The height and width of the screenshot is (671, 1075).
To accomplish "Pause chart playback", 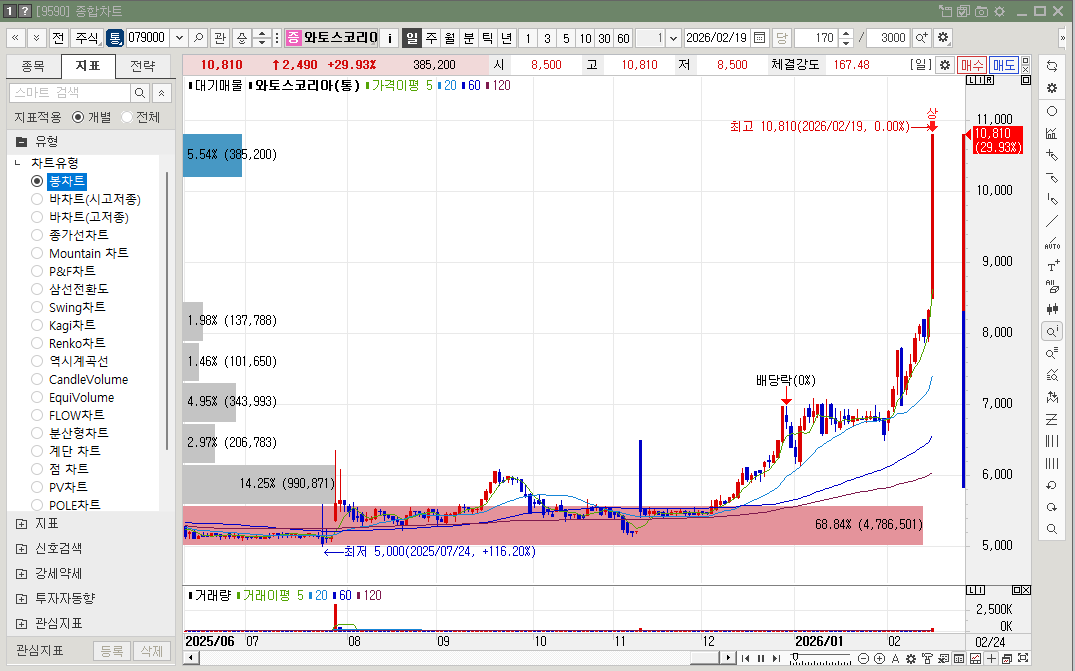I will point(761,659).
